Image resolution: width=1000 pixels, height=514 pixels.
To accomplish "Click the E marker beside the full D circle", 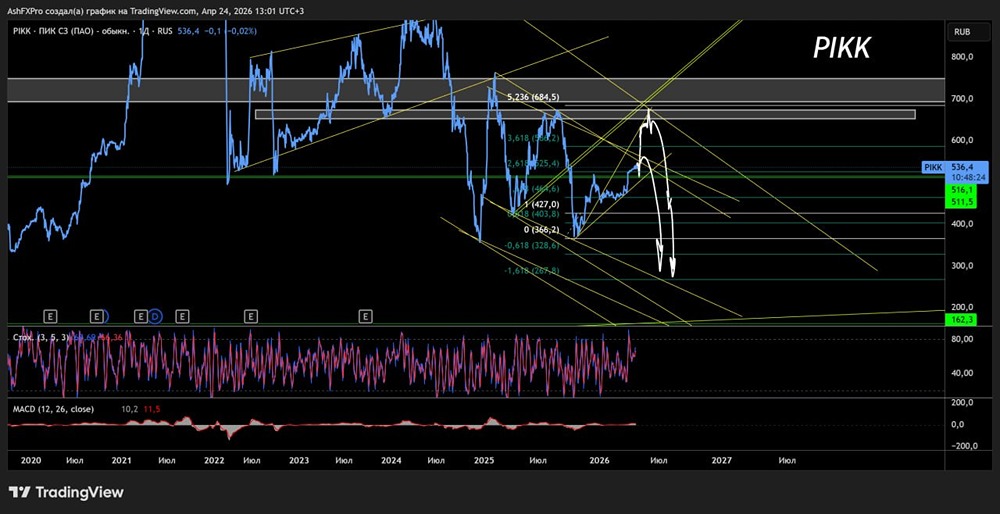I will pos(141,316).
